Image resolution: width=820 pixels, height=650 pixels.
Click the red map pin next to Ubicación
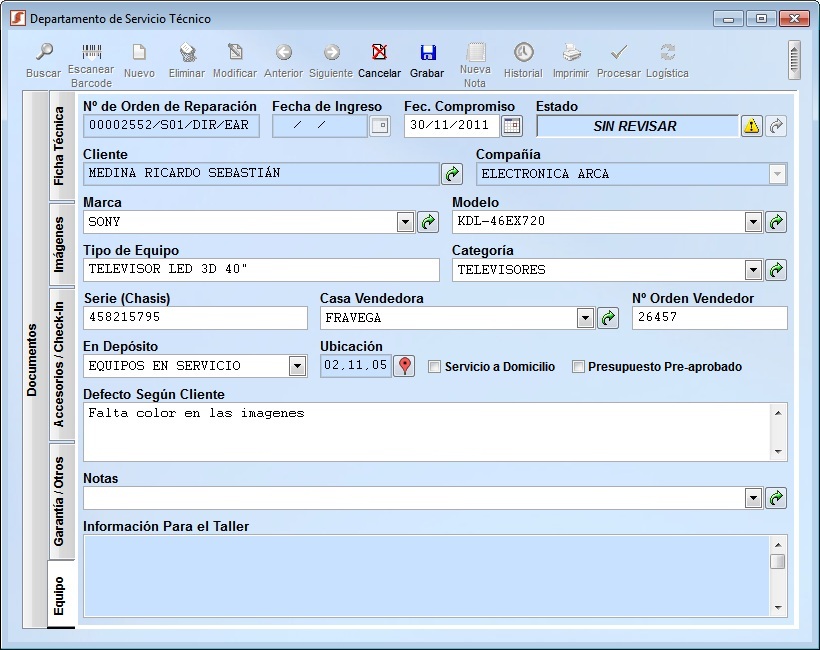pyautogui.click(x=404, y=366)
